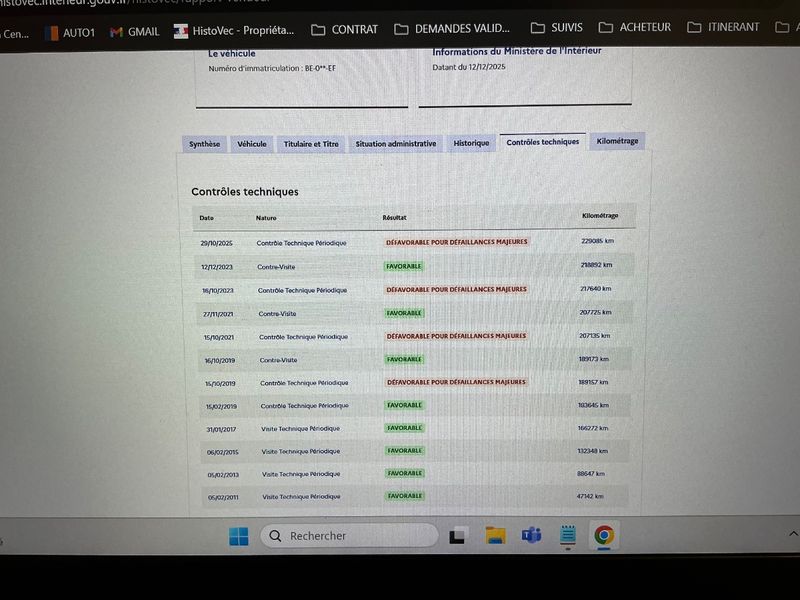Open the AUTO1 bookmark

point(69,33)
